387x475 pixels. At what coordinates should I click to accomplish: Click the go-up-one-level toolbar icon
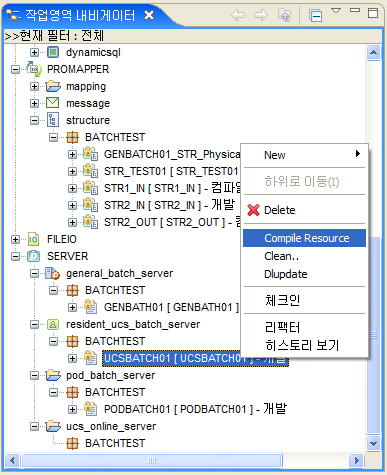tap(284, 15)
